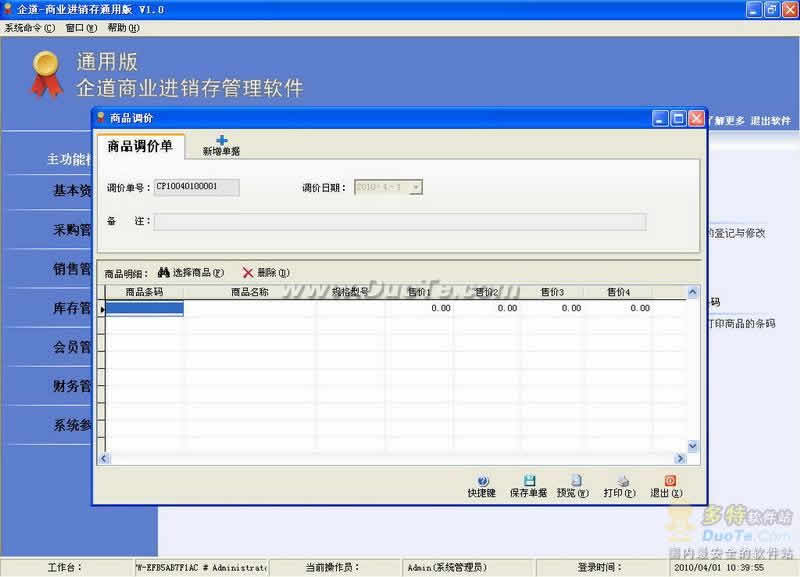Open 预览 print preview
The image size is (800, 577).
coord(576,481)
